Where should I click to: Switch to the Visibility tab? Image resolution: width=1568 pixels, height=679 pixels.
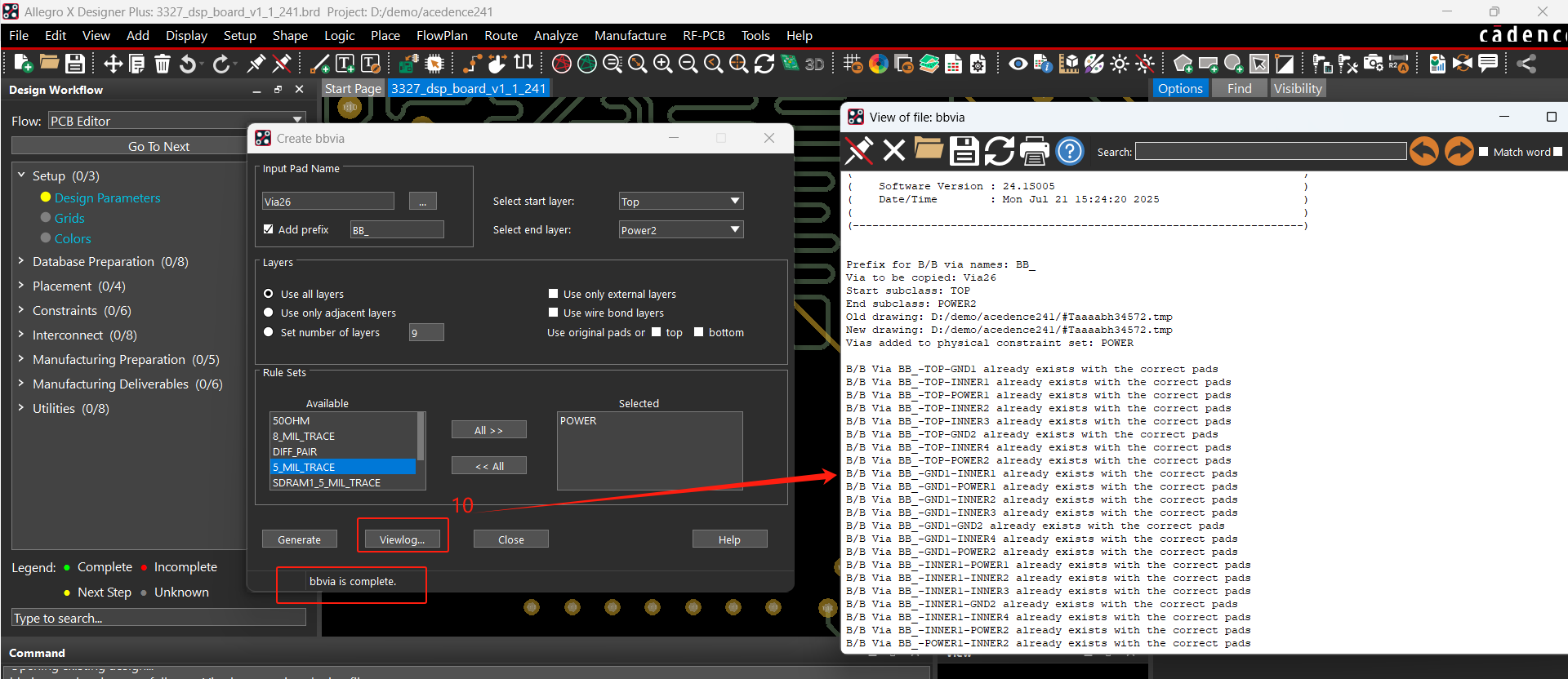point(1297,88)
